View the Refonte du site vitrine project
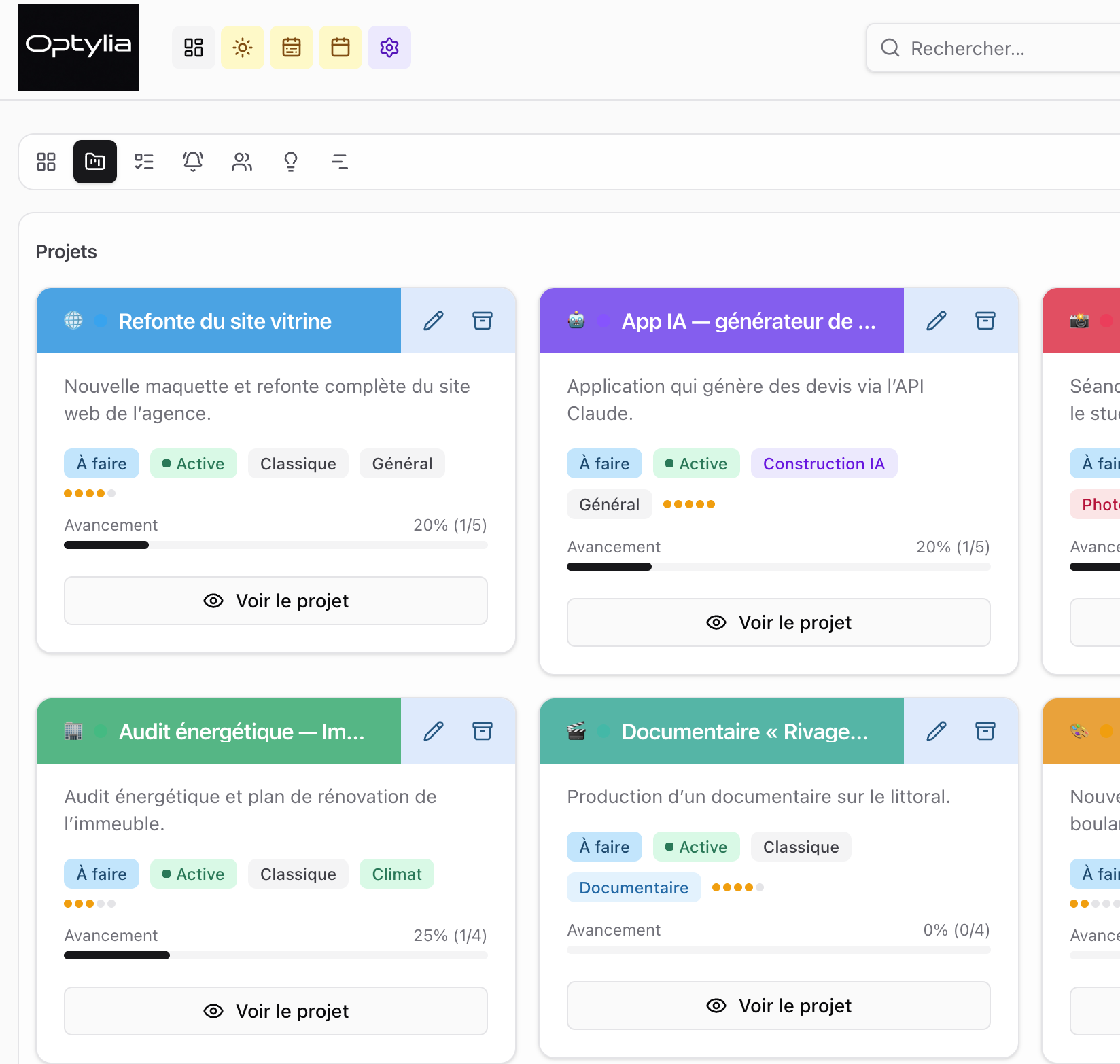This screenshot has height=1064, width=1120. coord(276,601)
